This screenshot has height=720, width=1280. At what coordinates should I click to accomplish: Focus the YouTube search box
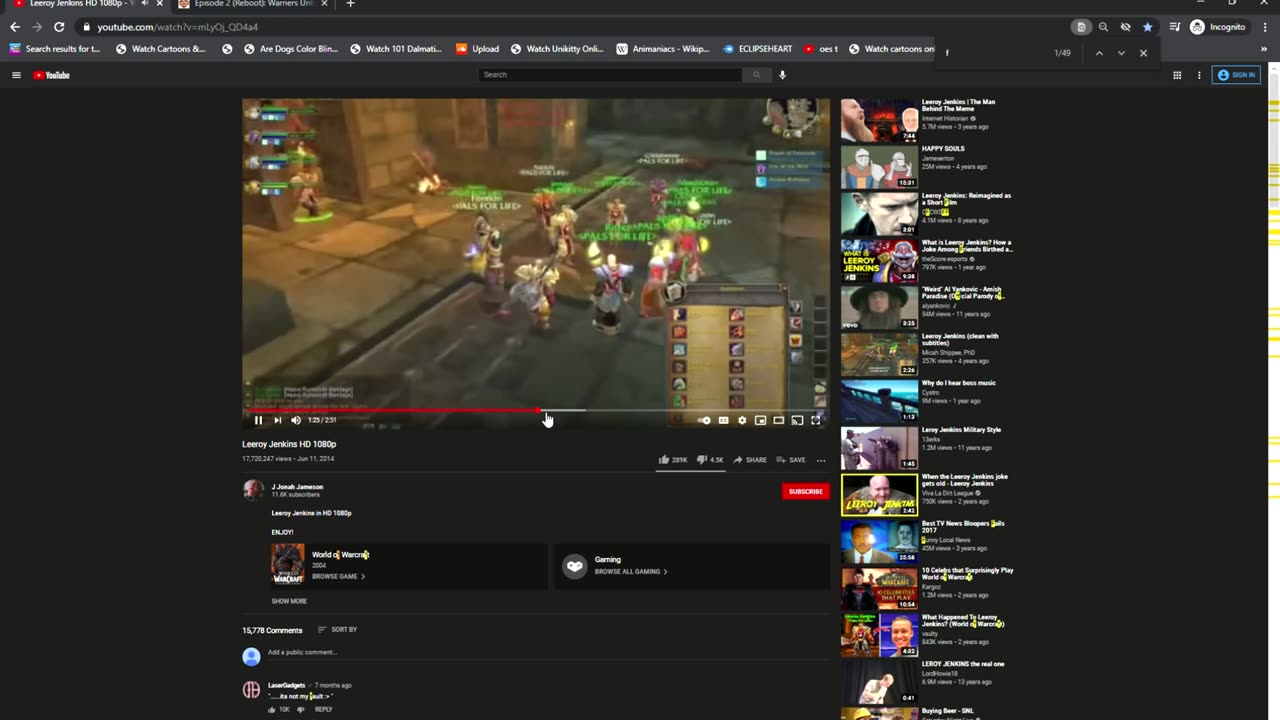point(610,75)
